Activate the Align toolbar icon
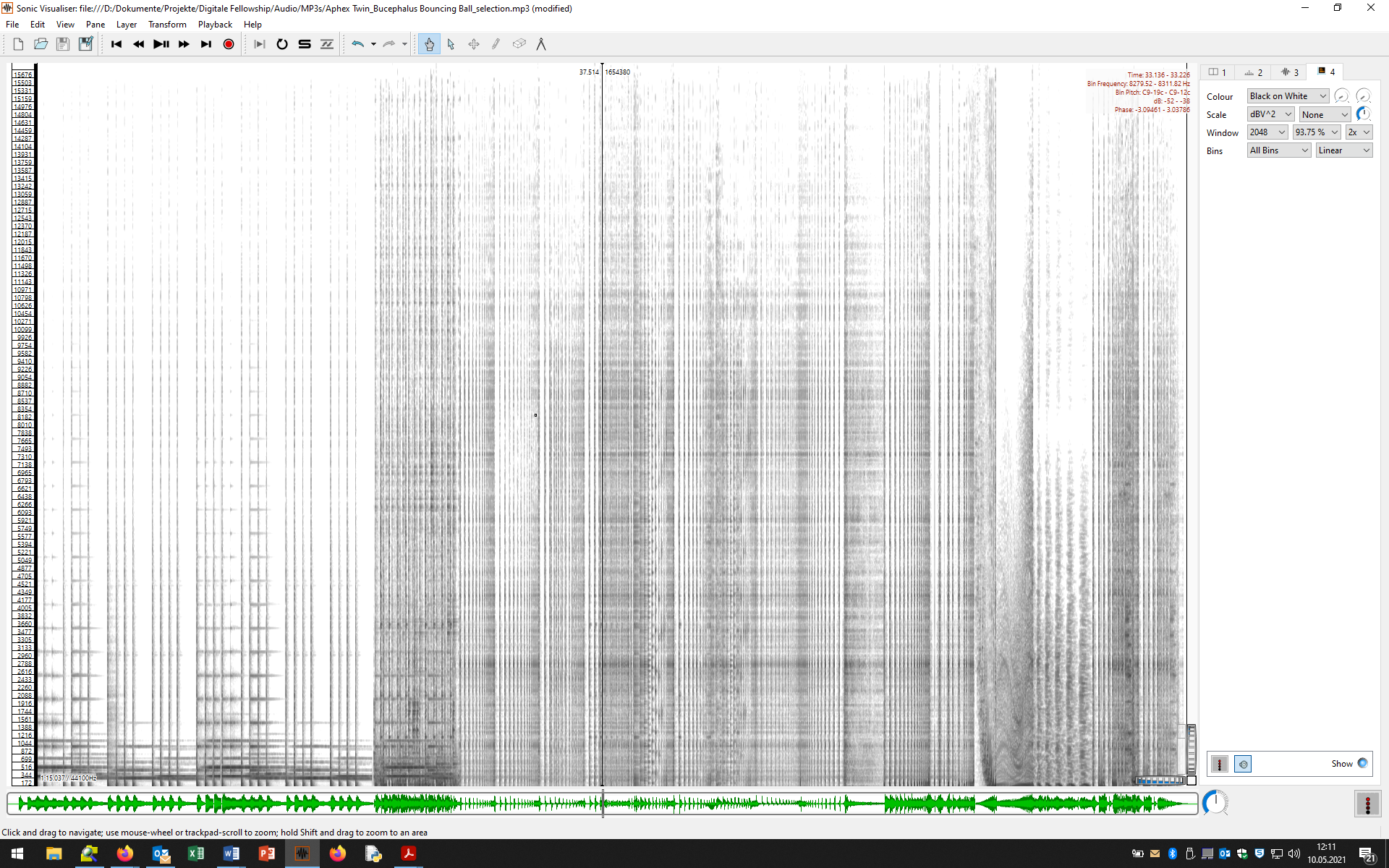This screenshot has width=1389, height=868. (x=326, y=43)
